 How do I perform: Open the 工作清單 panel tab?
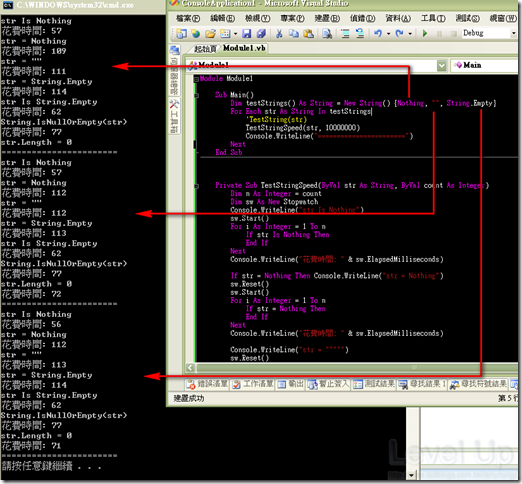click(x=252, y=384)
